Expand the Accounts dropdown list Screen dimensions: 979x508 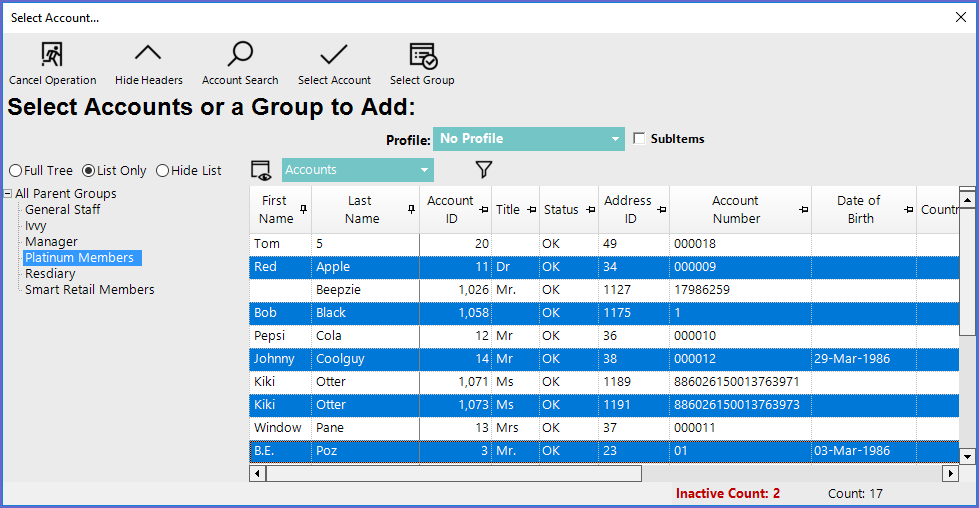pyautogui.click(x=424, y=170)
